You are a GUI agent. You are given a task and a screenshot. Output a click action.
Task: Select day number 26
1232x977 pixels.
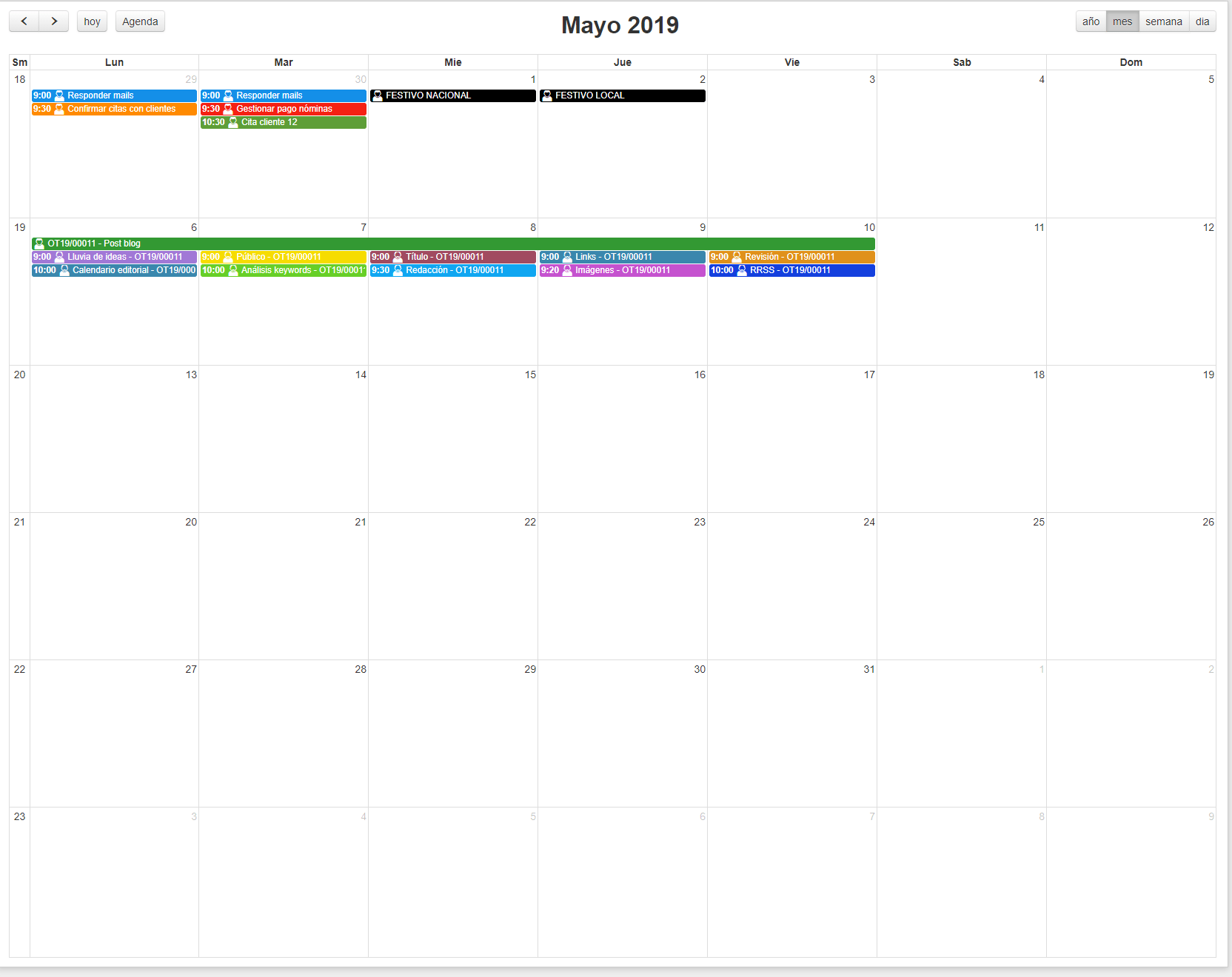click(x=1208, y=522)
